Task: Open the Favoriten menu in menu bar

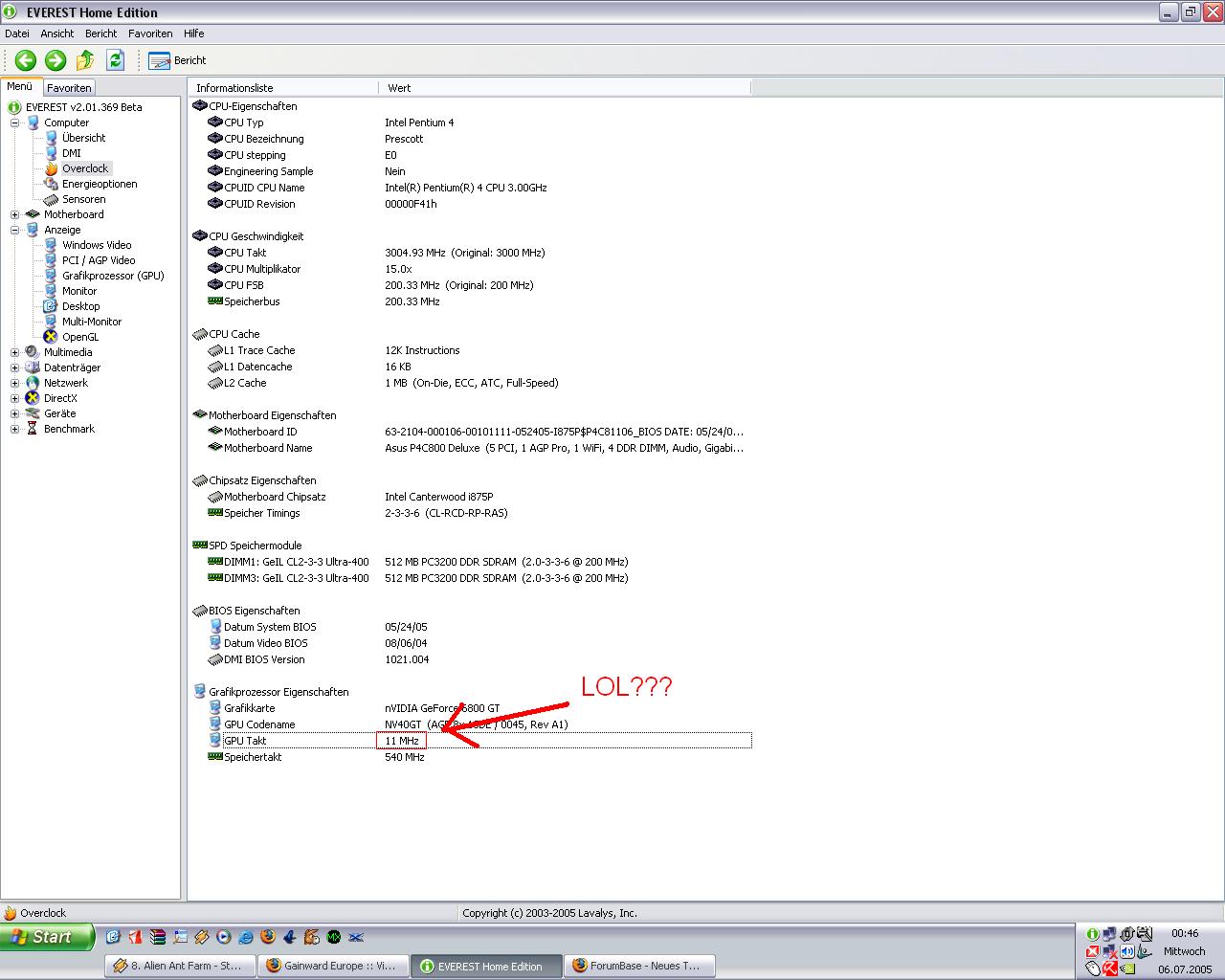Action: tap(150, 33)
